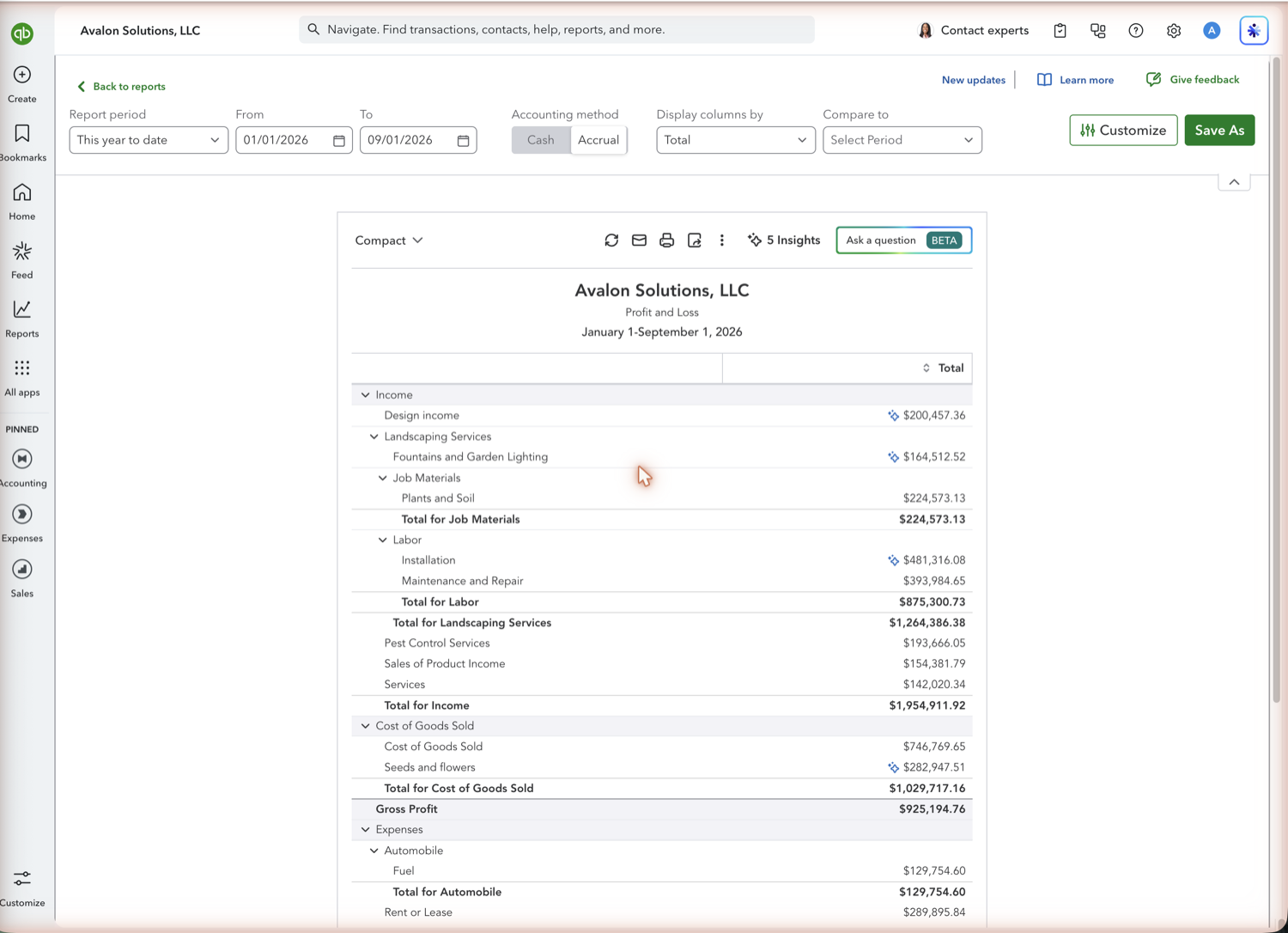The width and height of the screenshot is (1288, 933).
Task: Collapse the Labor group
Action: click(383, 540)
